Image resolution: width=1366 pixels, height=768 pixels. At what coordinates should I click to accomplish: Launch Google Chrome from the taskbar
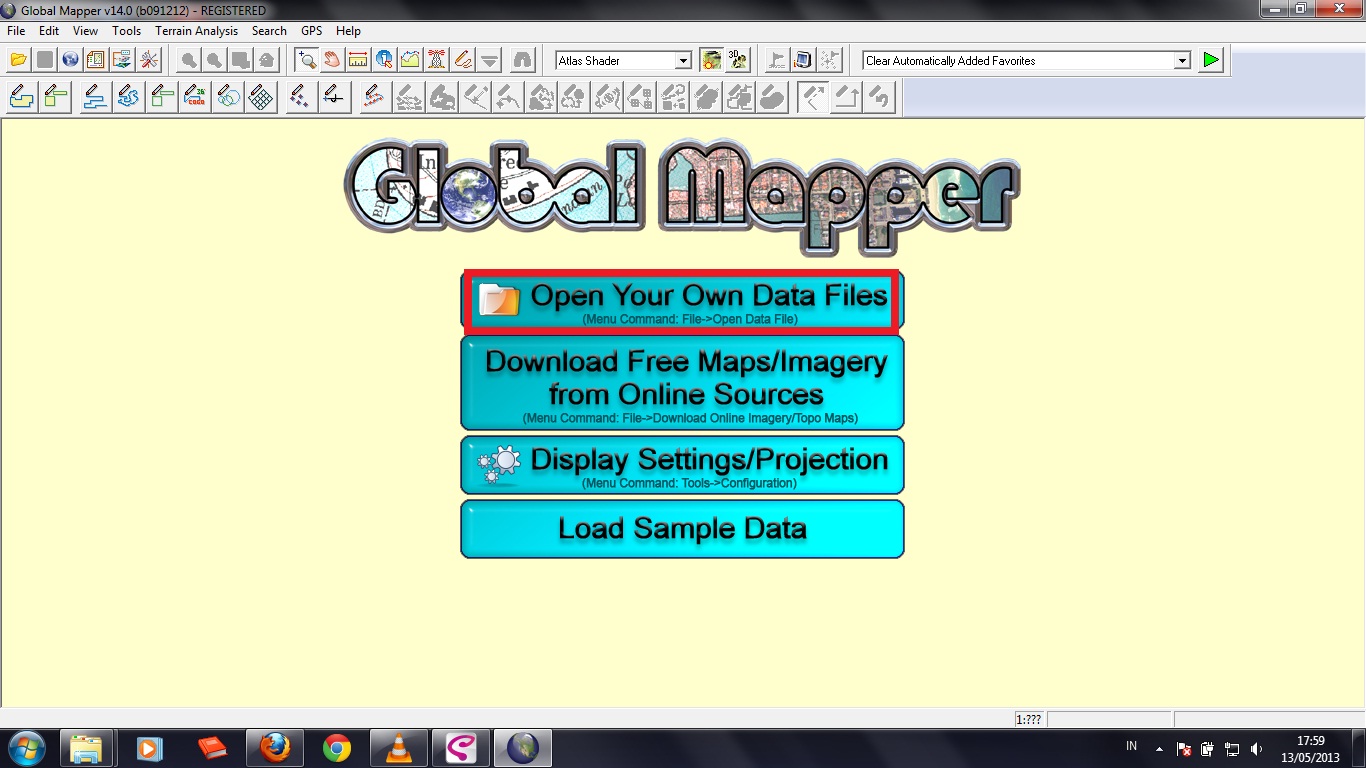tap(337, 748)
